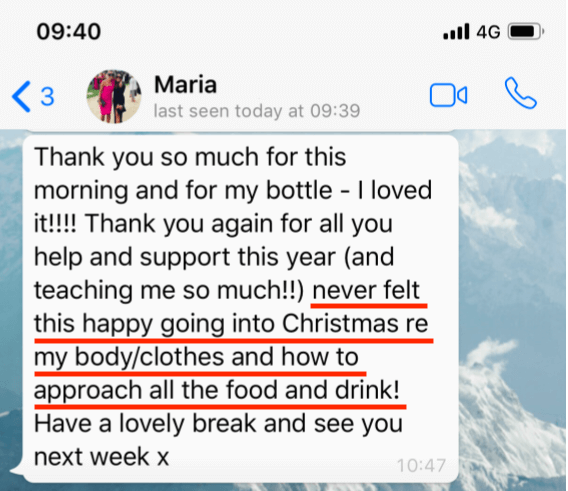Tap the mountain wallpaper beside the message
The image size is (568, 491).
tap(513, 290)
